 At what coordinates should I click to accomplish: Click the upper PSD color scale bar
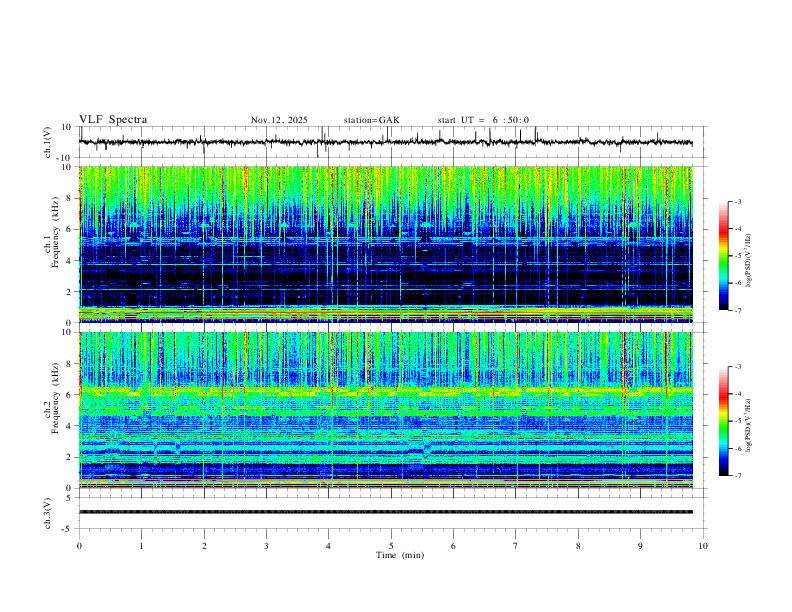pos(723,256)
